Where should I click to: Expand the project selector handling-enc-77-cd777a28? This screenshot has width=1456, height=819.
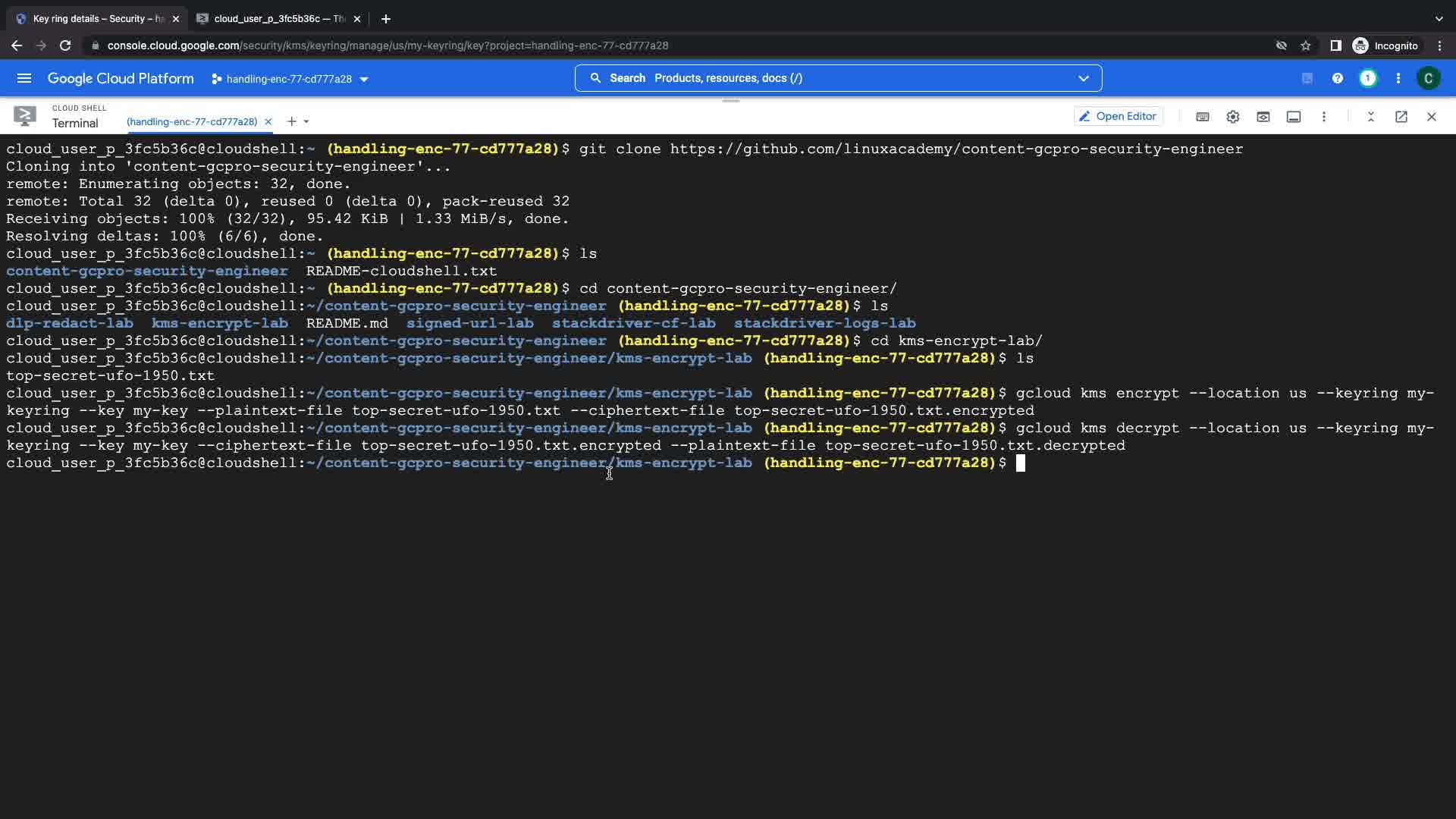290,79
